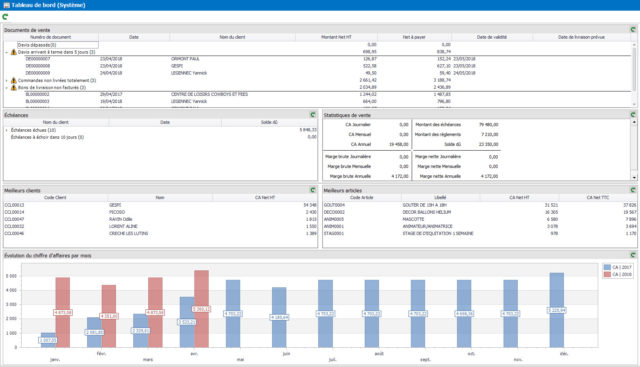Sort by Net à payer column header
The width and height of the screenshot is (640, 367).
(414, 37)
